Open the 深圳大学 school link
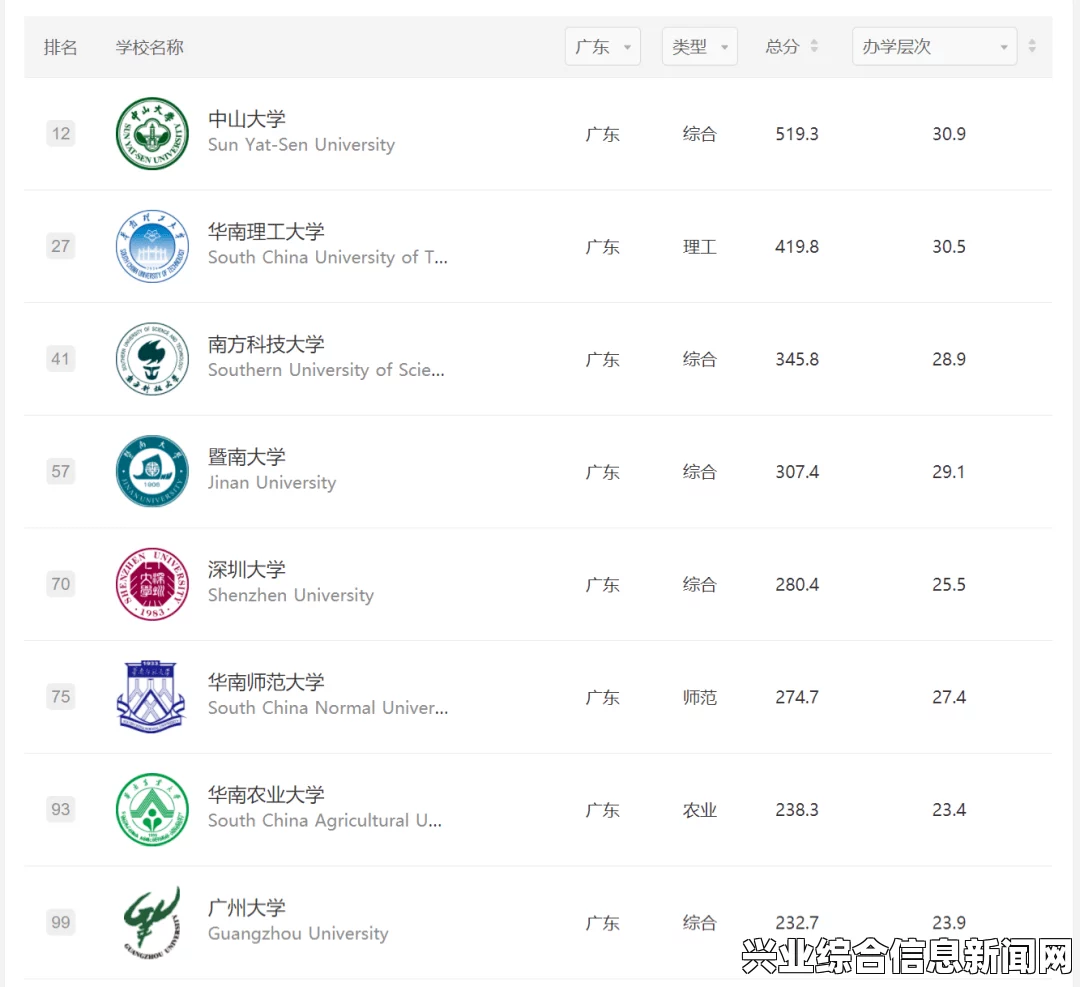The image size is (1080, 987). tap(247, 570)
